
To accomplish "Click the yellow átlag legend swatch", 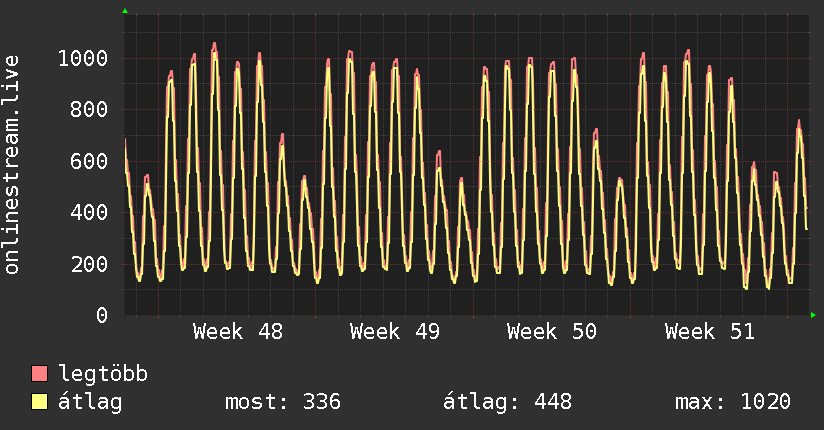I will coord(40,402).
